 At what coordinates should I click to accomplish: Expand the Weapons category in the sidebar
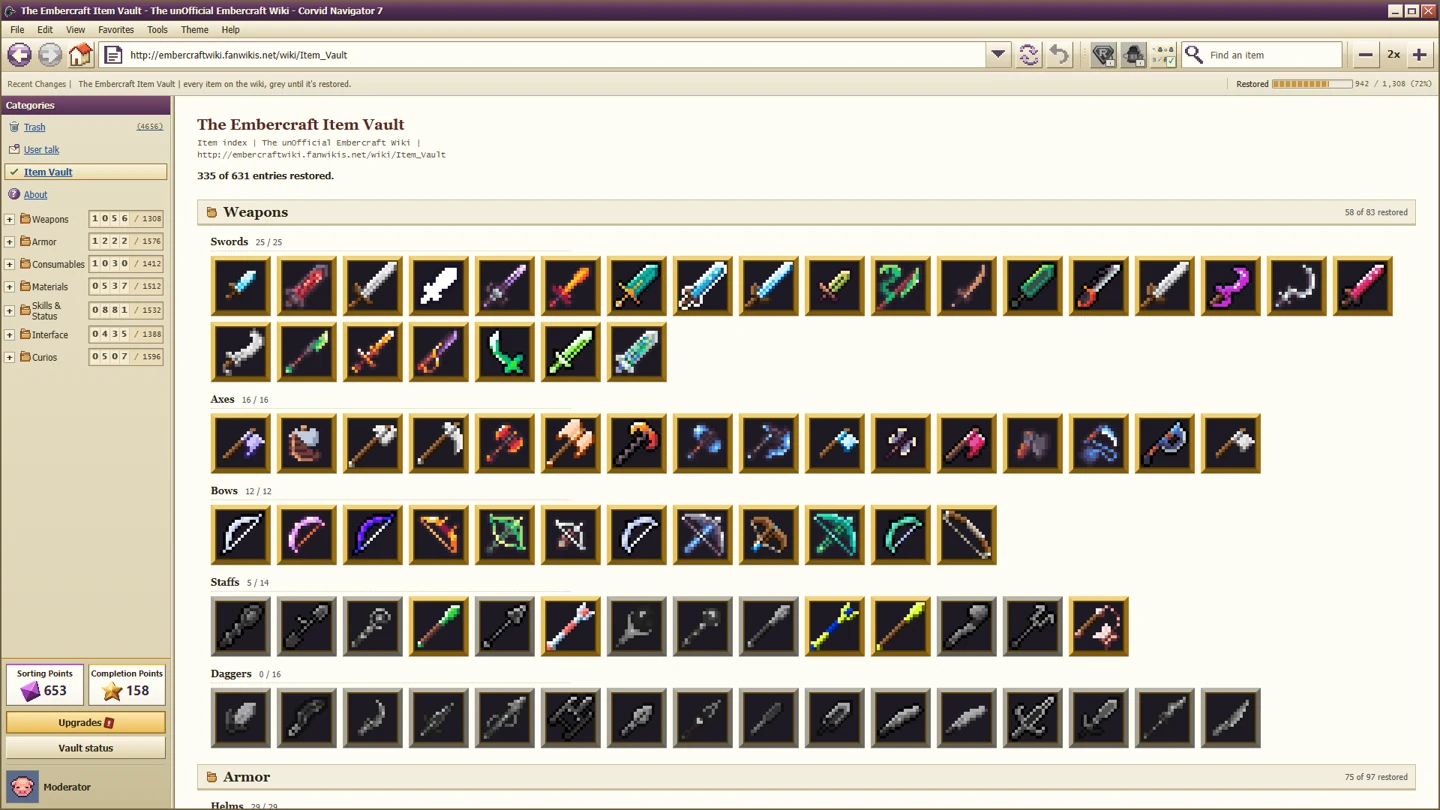point(10,219)
